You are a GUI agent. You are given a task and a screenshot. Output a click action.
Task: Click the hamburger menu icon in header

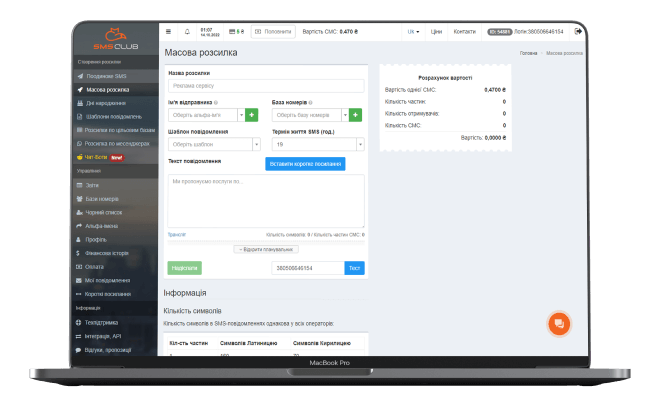[x=168, y=32]
